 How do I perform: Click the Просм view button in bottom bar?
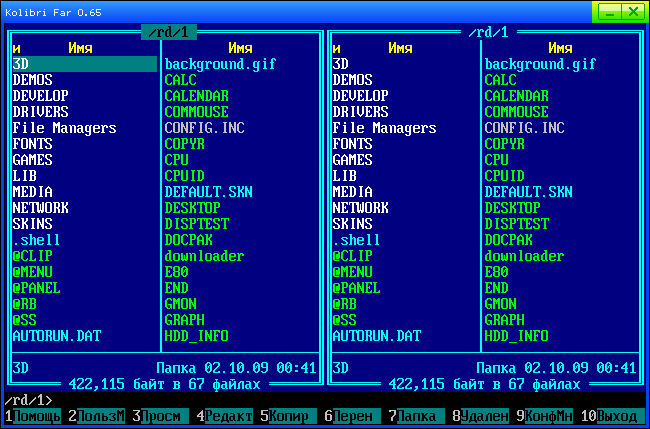pos(160,415)
